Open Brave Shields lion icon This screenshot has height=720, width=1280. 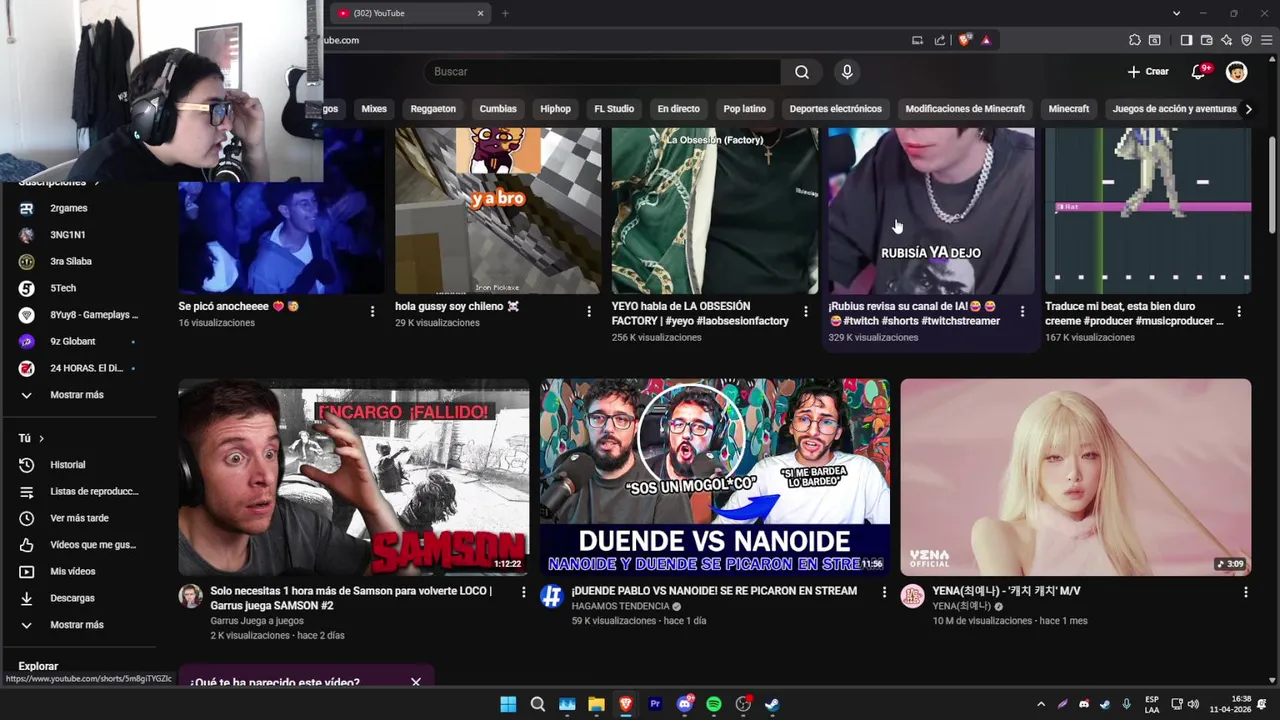[964, 40]
